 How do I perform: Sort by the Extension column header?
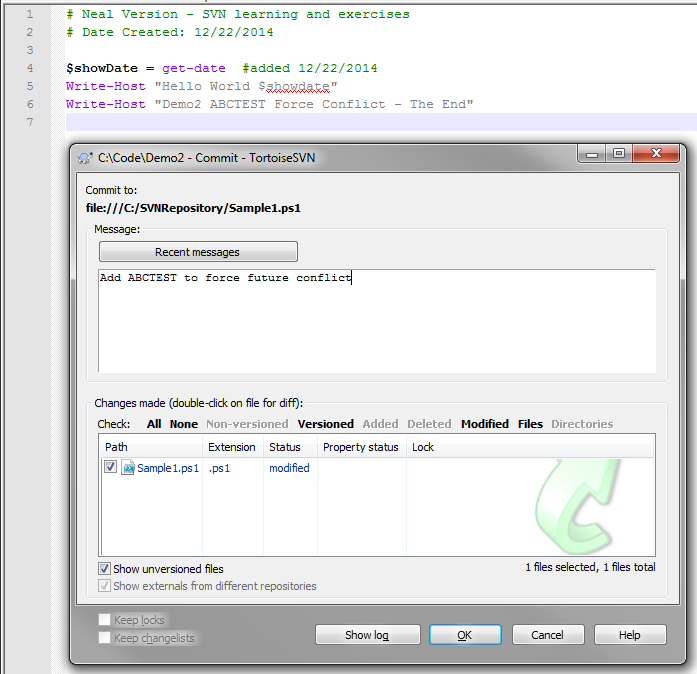point(233,447)
